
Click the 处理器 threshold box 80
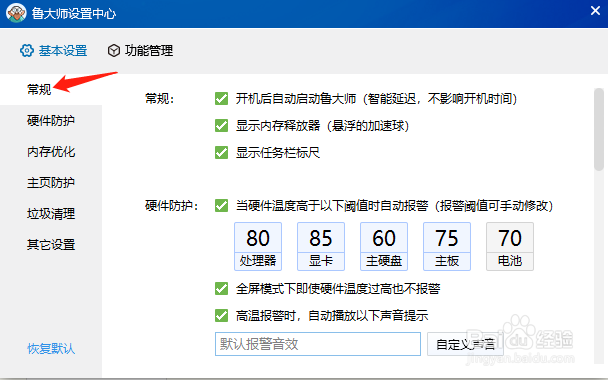coord(258,246)
